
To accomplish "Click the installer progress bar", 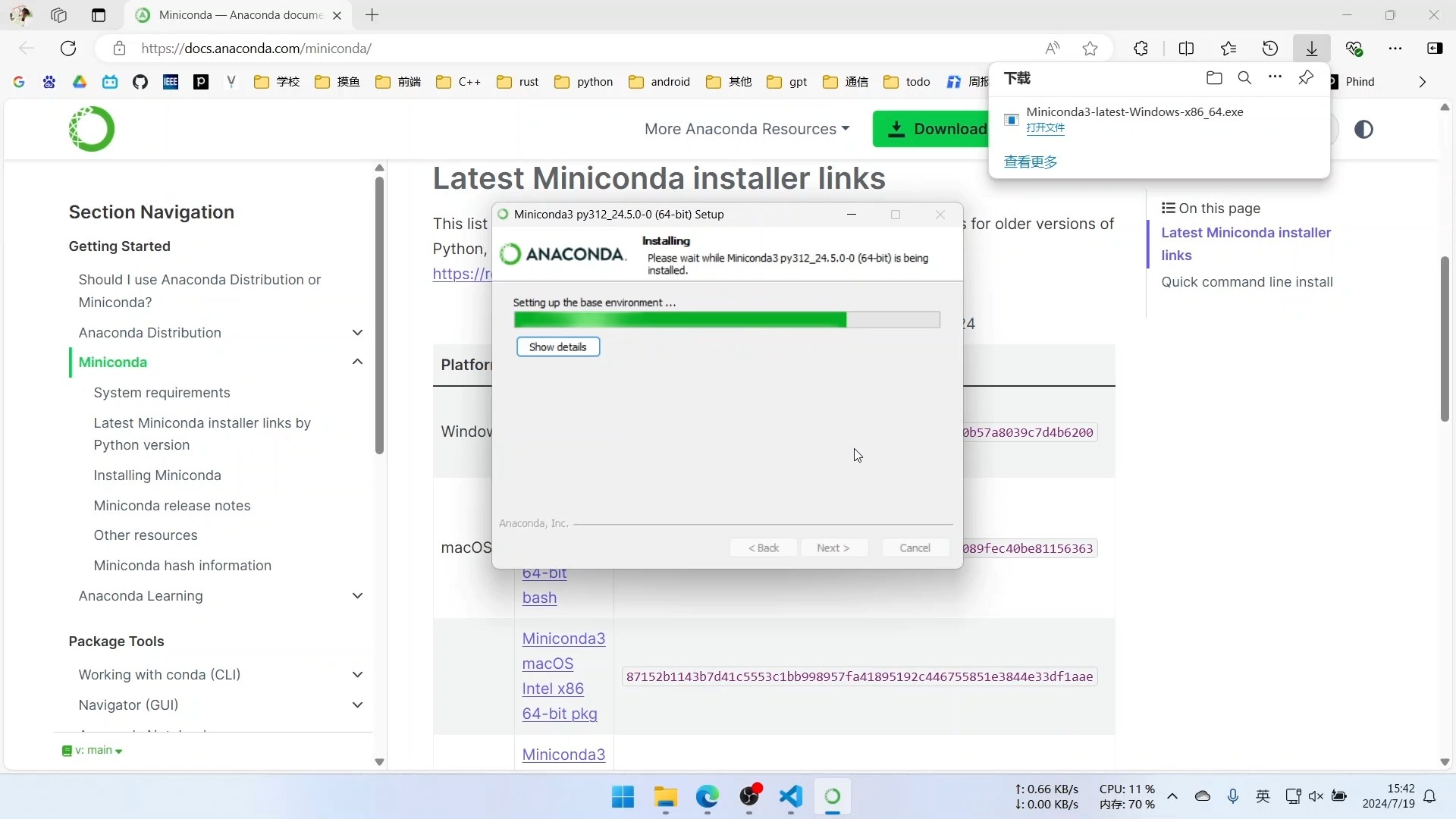I will pyautogui.click(x=726, y=320).
